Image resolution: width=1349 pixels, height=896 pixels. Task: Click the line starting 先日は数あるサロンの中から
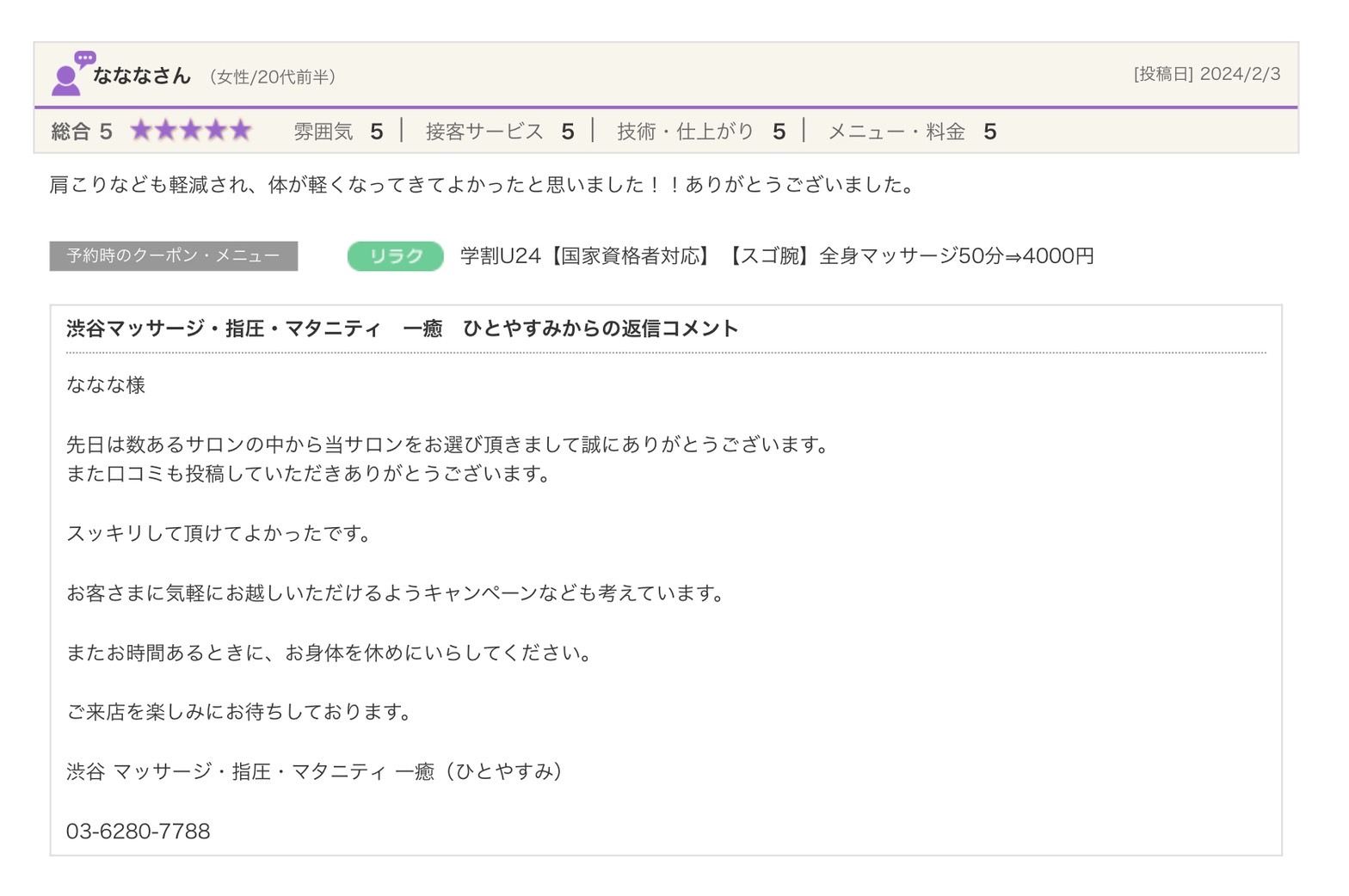click(449, 445)
